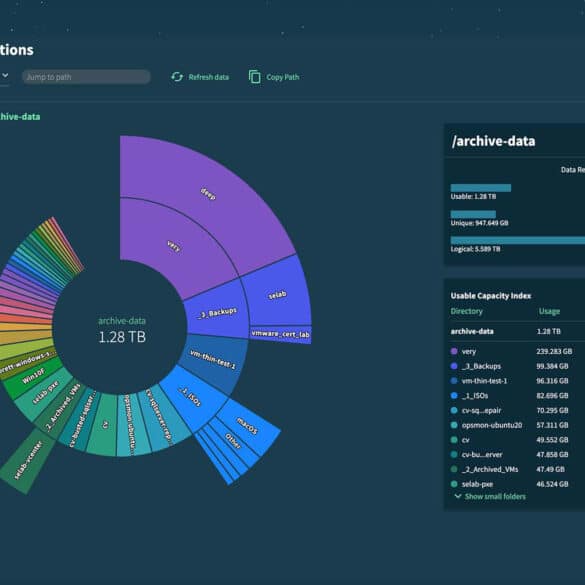585x585 pixels.
Task: Focus the Jump to path field
Action: (x=86, y=77)
